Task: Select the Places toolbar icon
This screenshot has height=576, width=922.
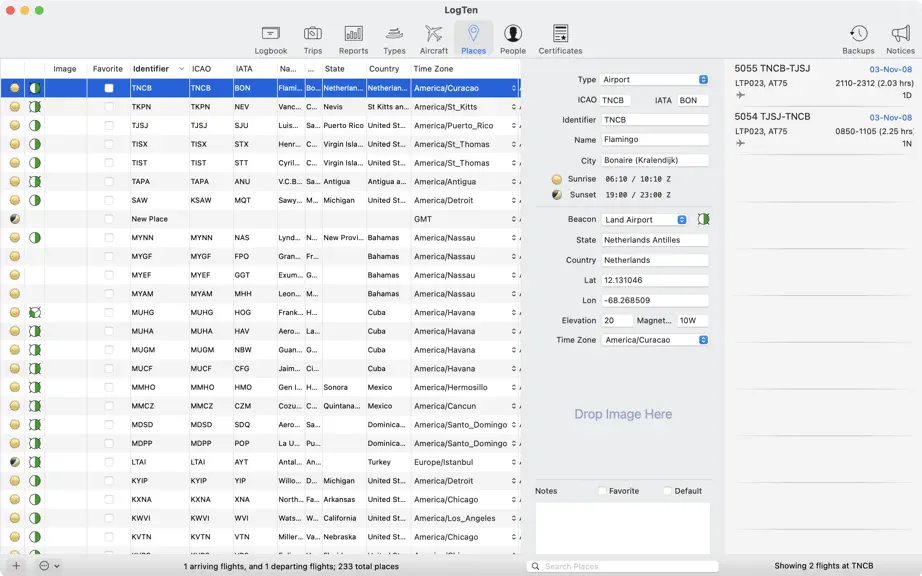Action: click(x=473, y=40)
